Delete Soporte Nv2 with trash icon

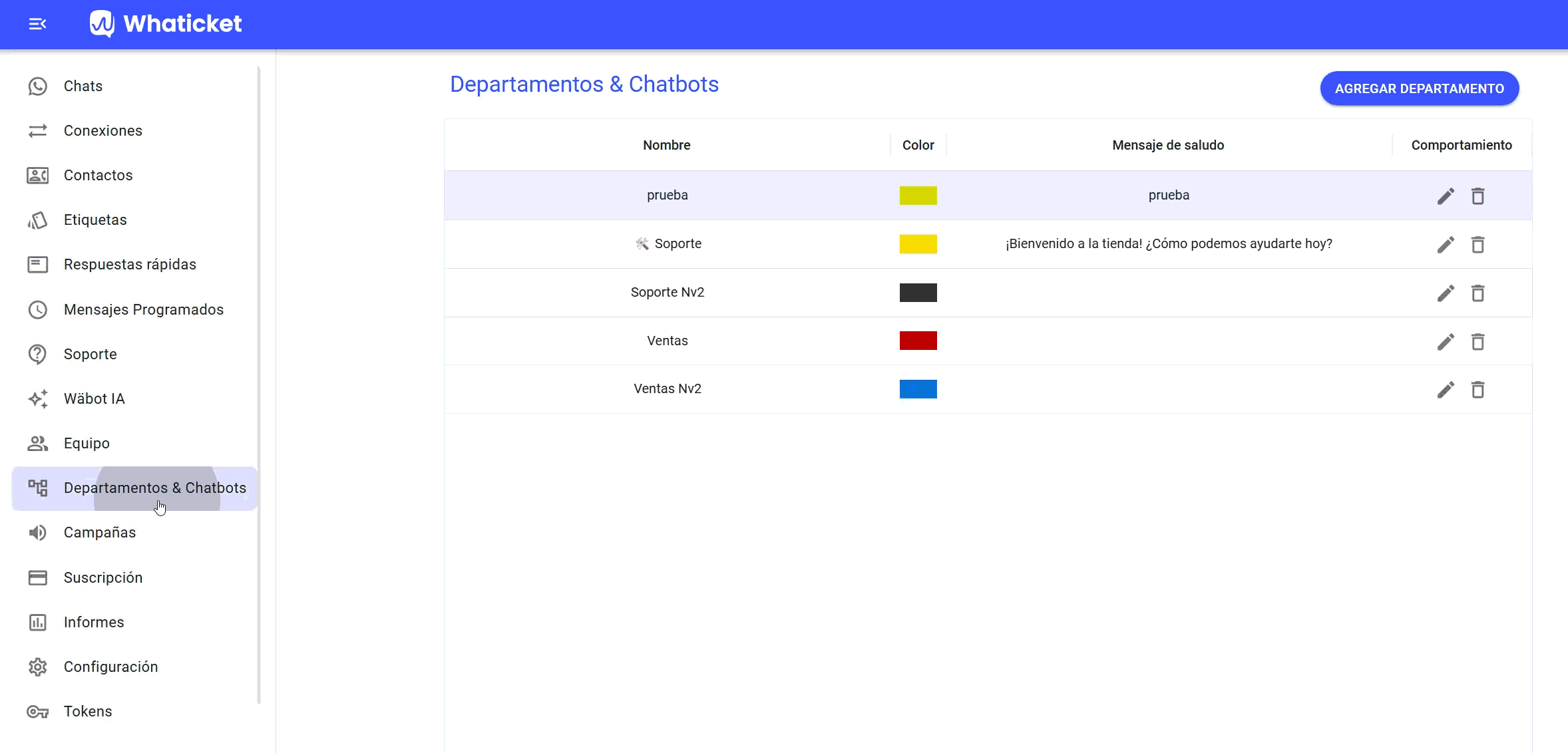pos(1478,293)
